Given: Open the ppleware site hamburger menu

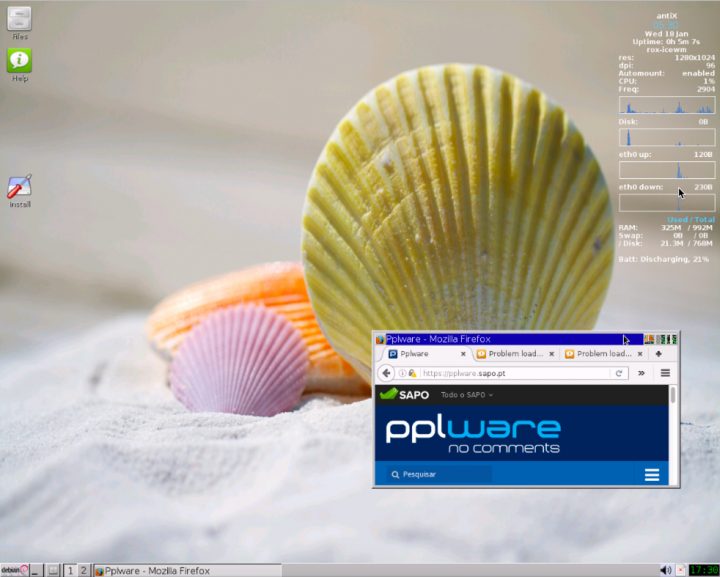Looking at the screenshot, I should 652,475.
